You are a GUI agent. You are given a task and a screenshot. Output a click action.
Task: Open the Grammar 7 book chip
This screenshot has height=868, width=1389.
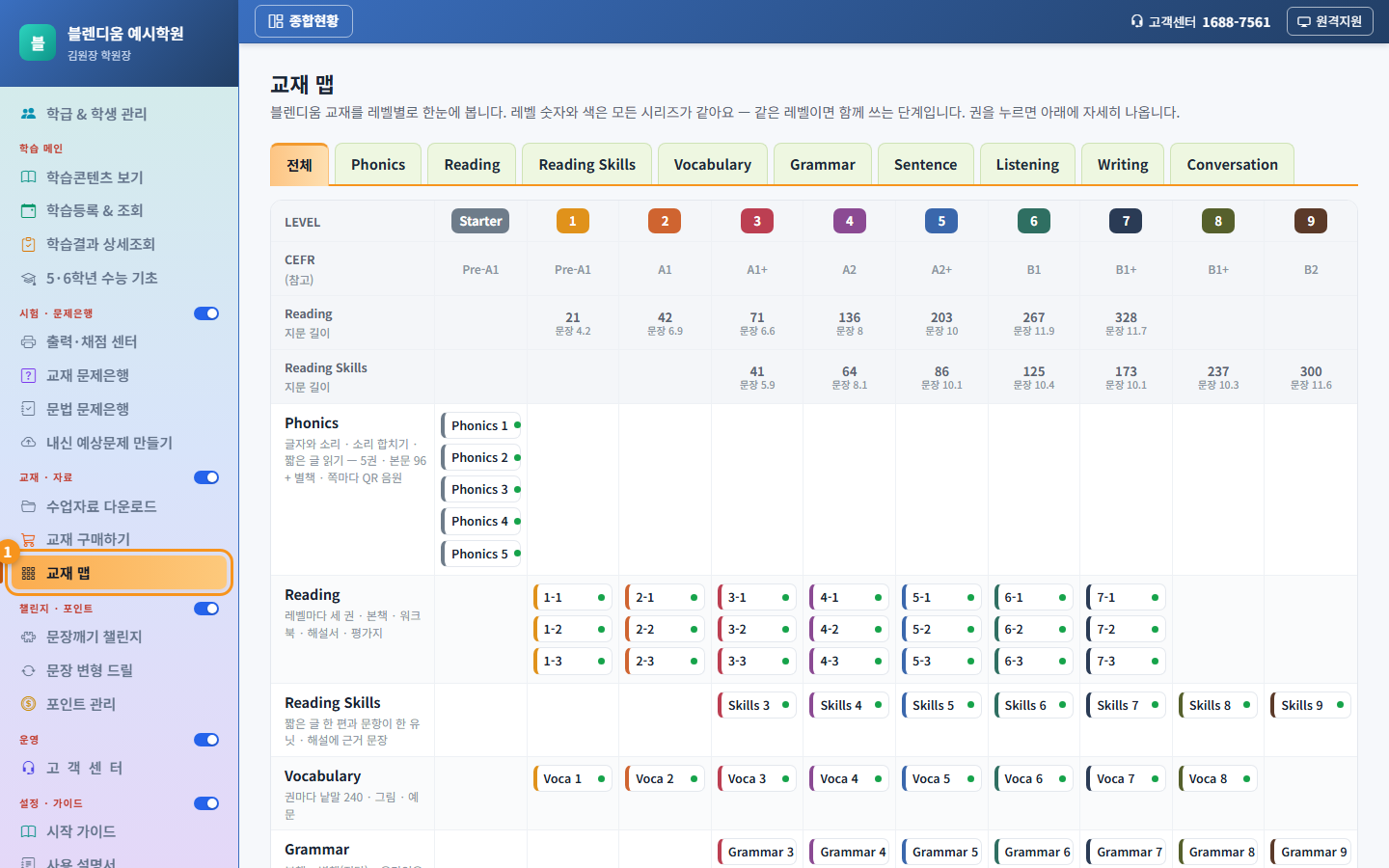click(1126, 852)
